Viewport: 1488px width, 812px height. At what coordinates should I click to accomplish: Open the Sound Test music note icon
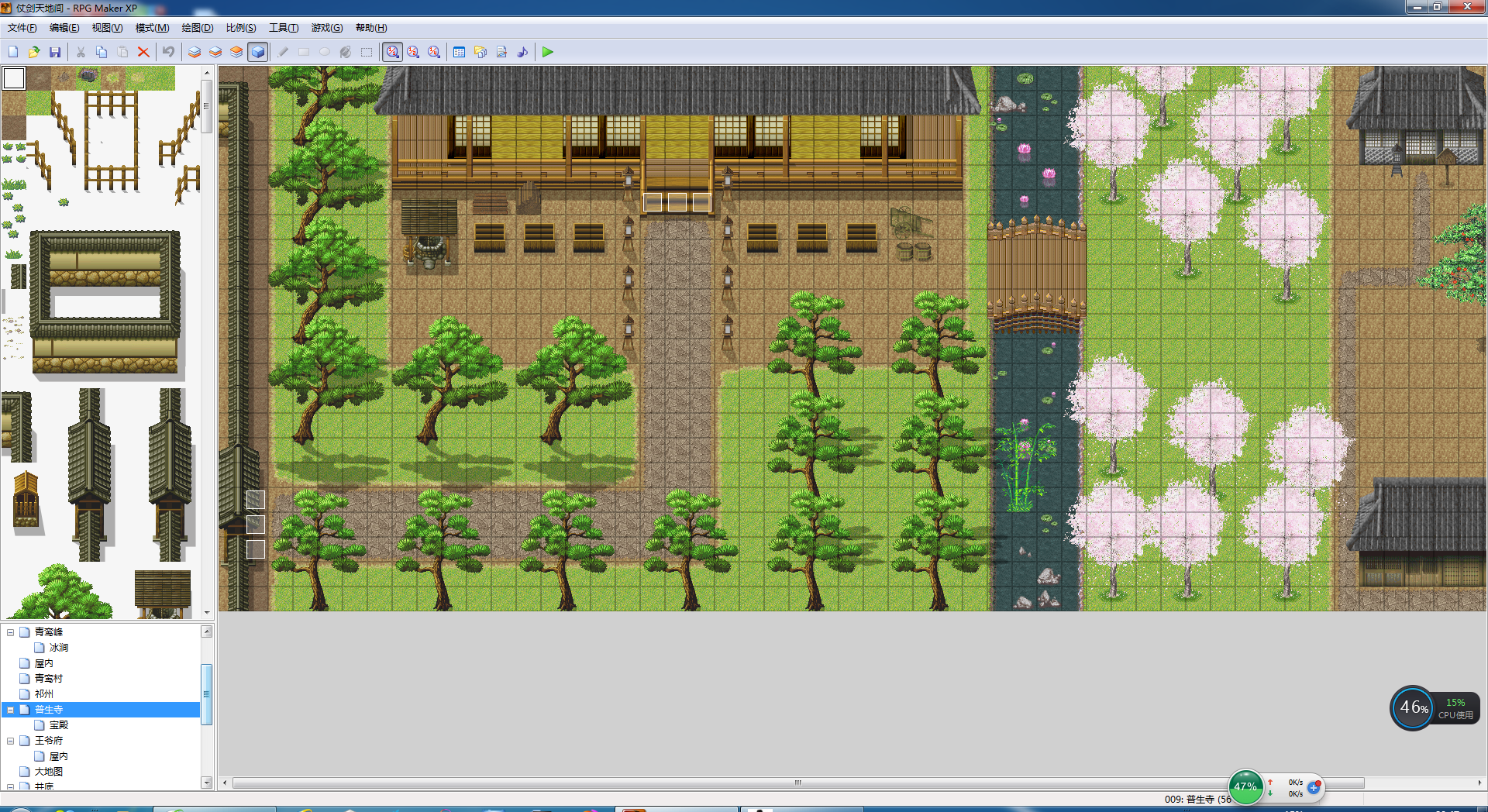click(x=522, y=52)
